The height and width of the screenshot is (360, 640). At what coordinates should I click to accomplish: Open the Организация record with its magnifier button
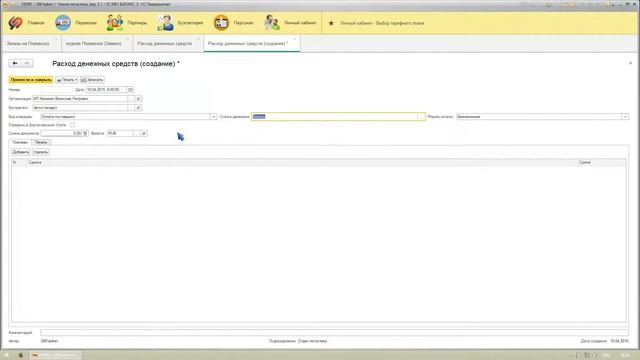[x=138, y=99]
